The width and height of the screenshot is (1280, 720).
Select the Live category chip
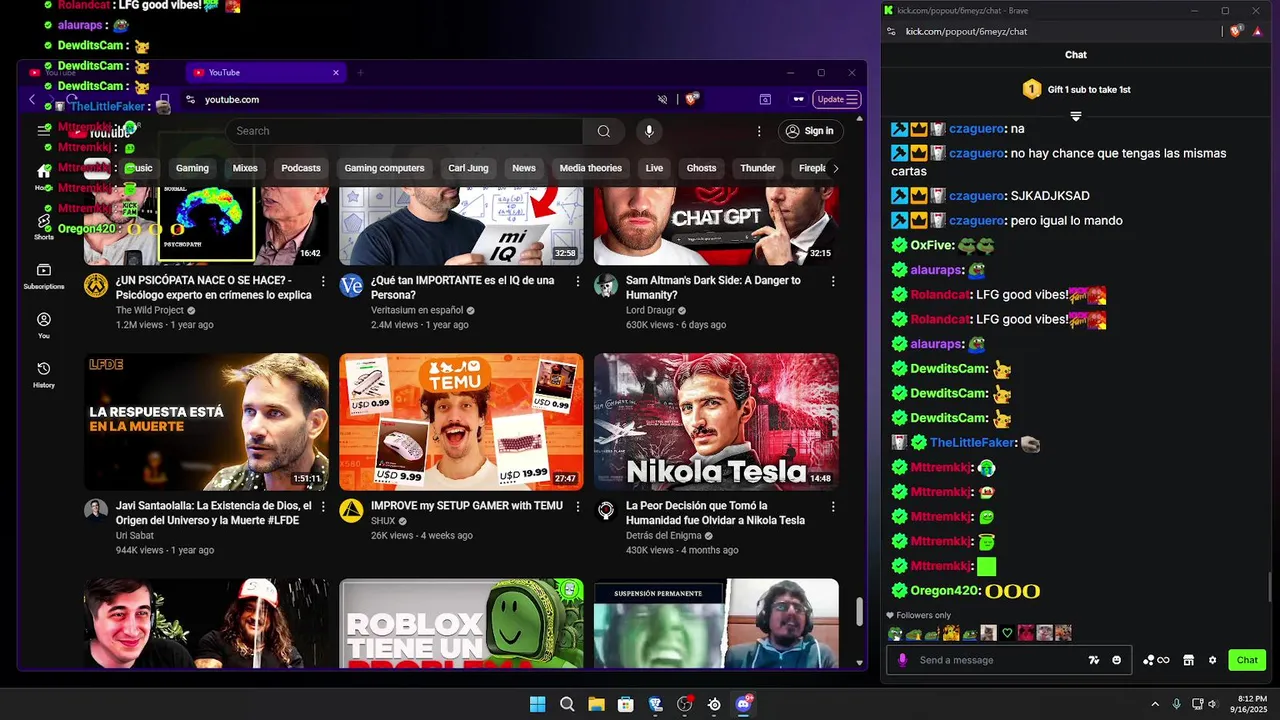click(x=654, y=168)
